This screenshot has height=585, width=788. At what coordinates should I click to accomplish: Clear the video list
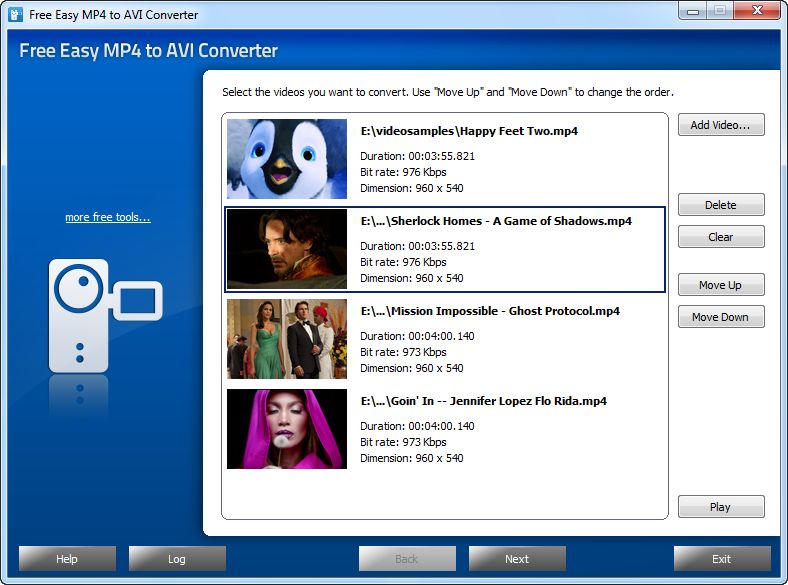pos(721,237)
